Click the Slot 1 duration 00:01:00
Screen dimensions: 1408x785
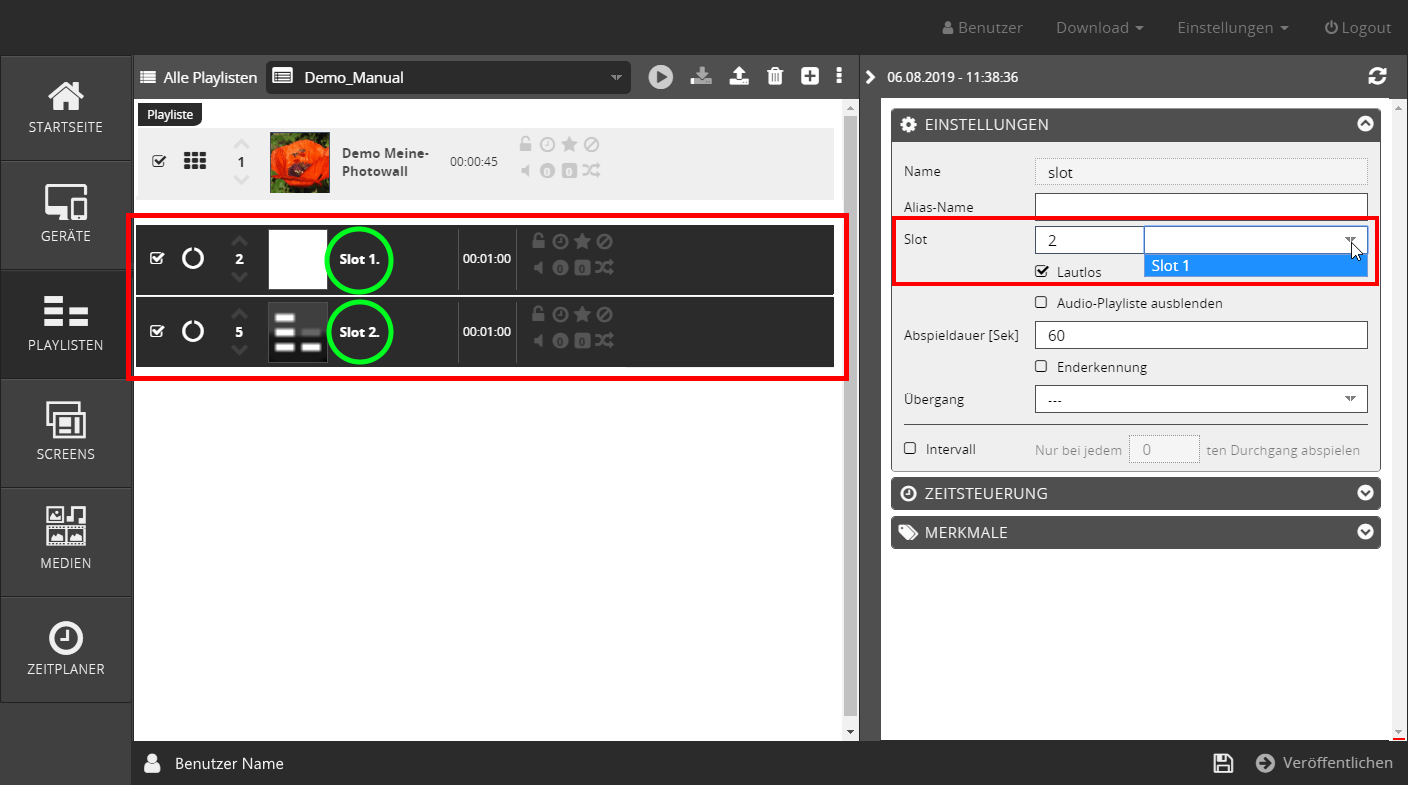[x=487, y=258]
